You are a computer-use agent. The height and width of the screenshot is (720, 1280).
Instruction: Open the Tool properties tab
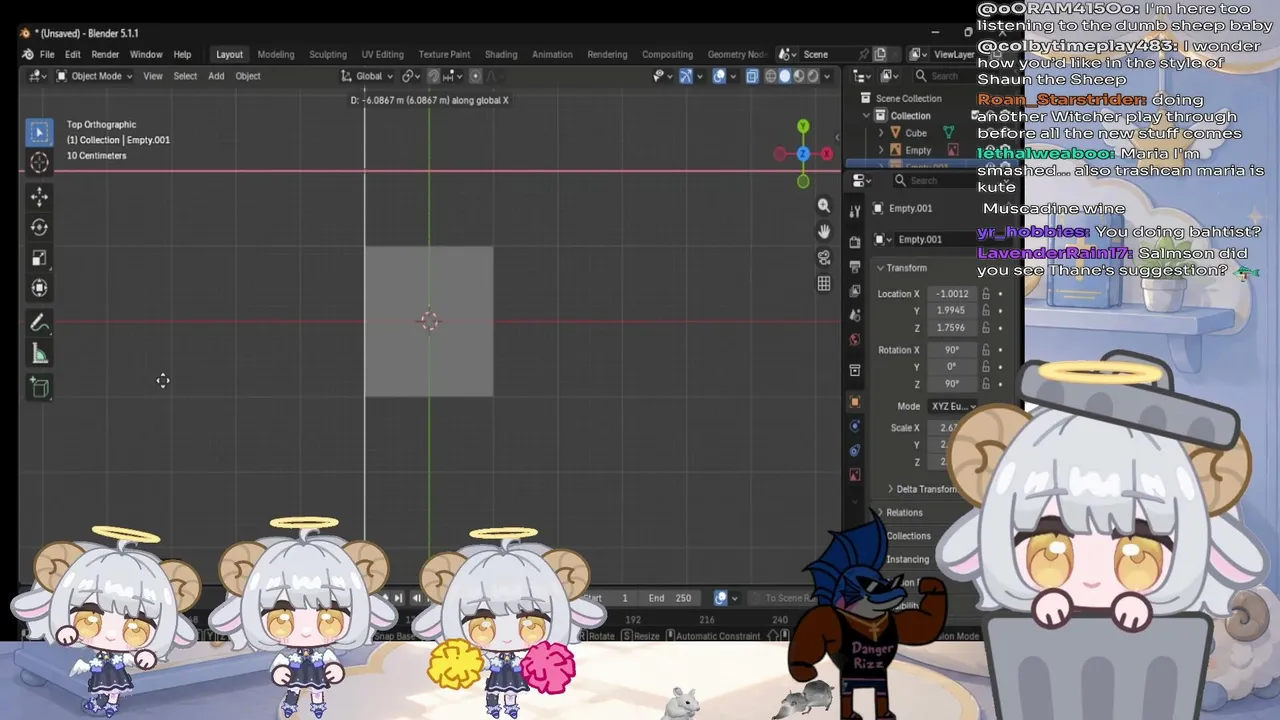pos(854,211)
